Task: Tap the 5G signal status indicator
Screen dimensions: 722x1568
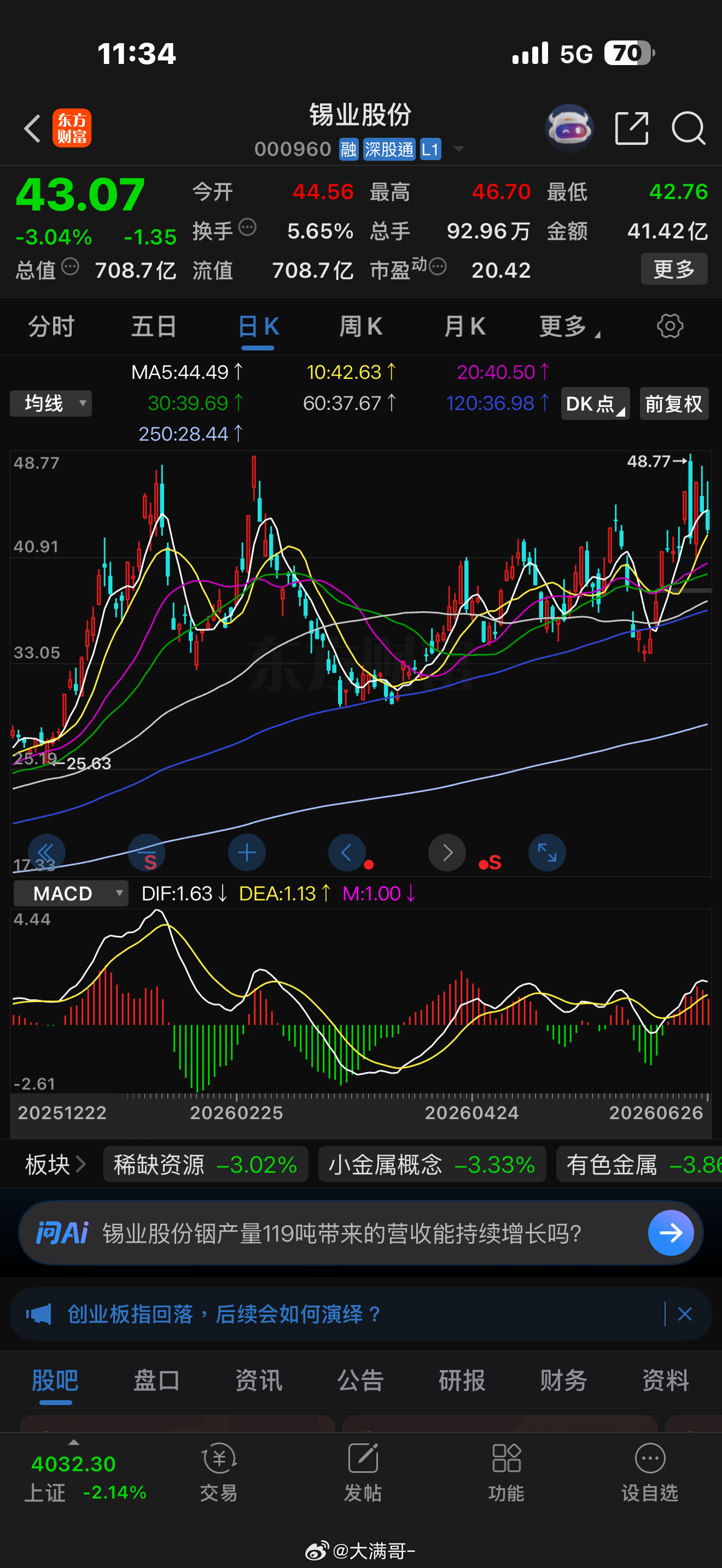Action: 576,54
